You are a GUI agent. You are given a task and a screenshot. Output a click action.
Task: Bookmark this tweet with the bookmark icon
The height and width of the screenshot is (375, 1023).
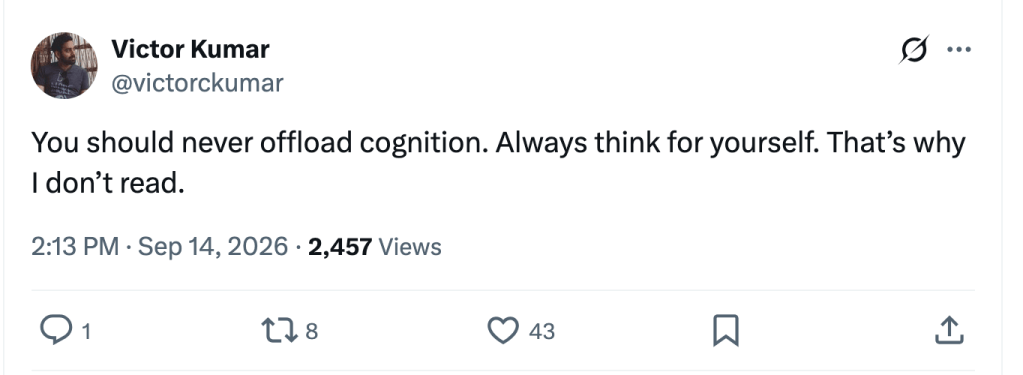point(725,331)
